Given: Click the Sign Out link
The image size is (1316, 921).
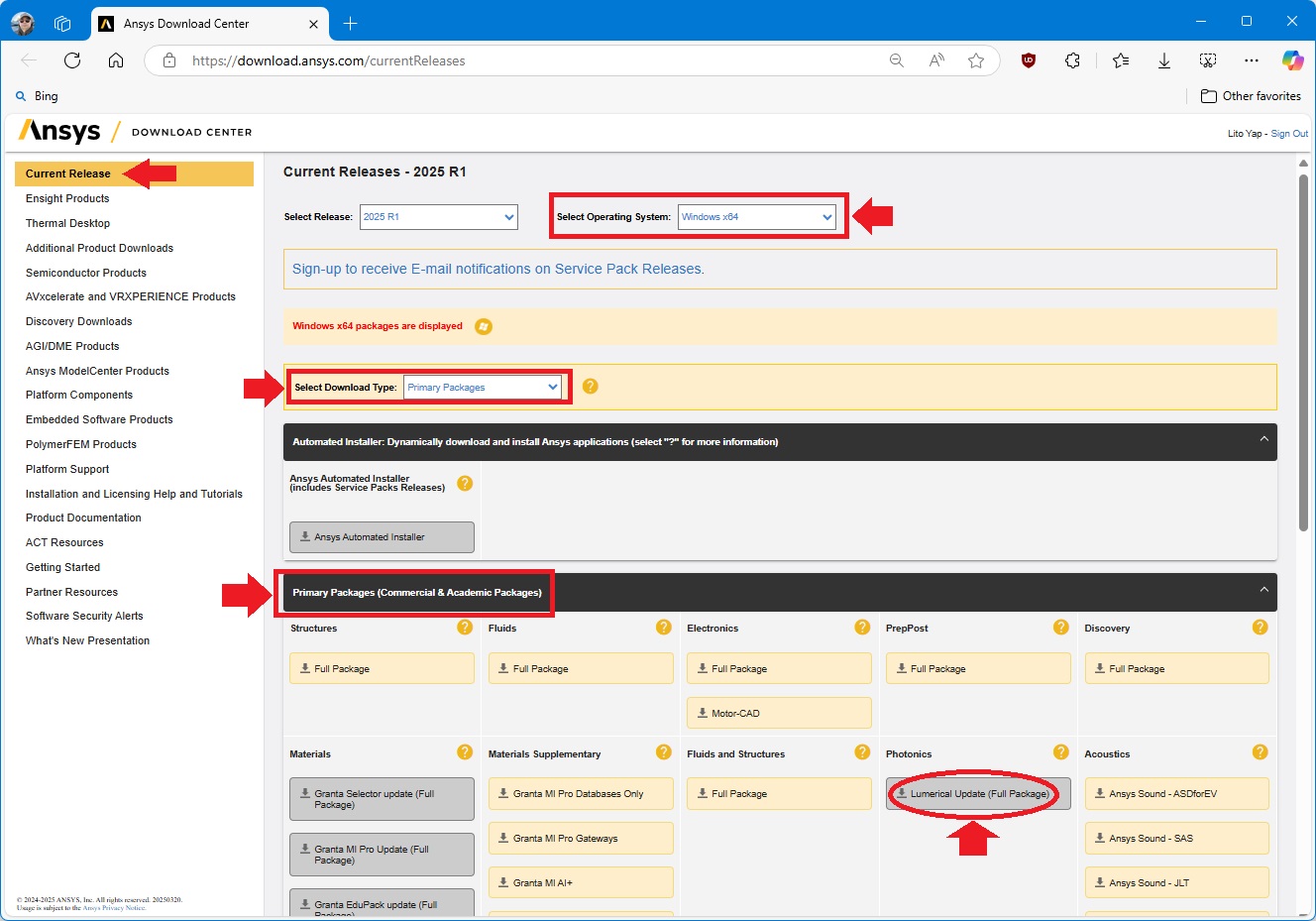Looking at the screenshot, I should click(x=1289, y=134).
